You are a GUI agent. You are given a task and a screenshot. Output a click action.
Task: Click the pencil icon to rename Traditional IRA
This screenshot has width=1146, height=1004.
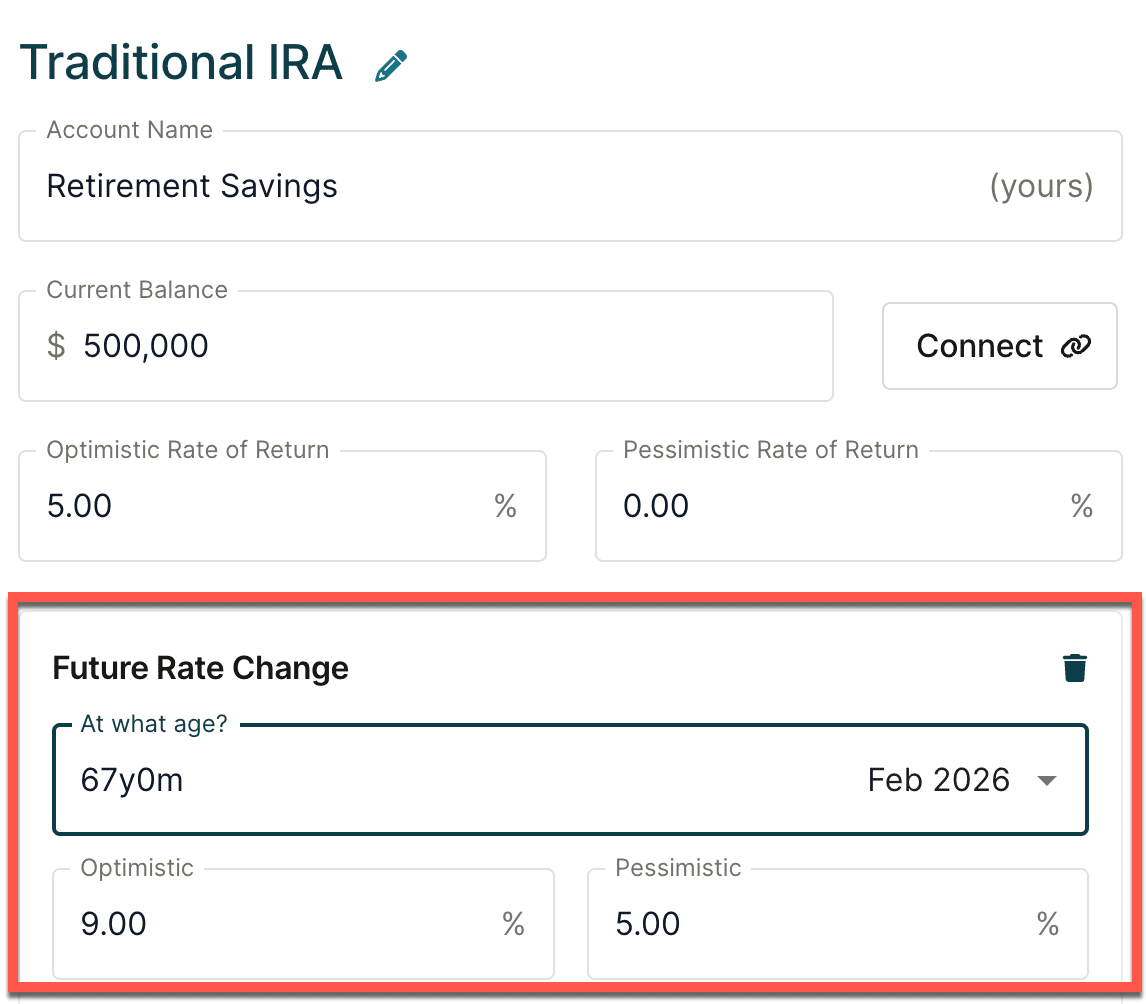coord(390,63)
